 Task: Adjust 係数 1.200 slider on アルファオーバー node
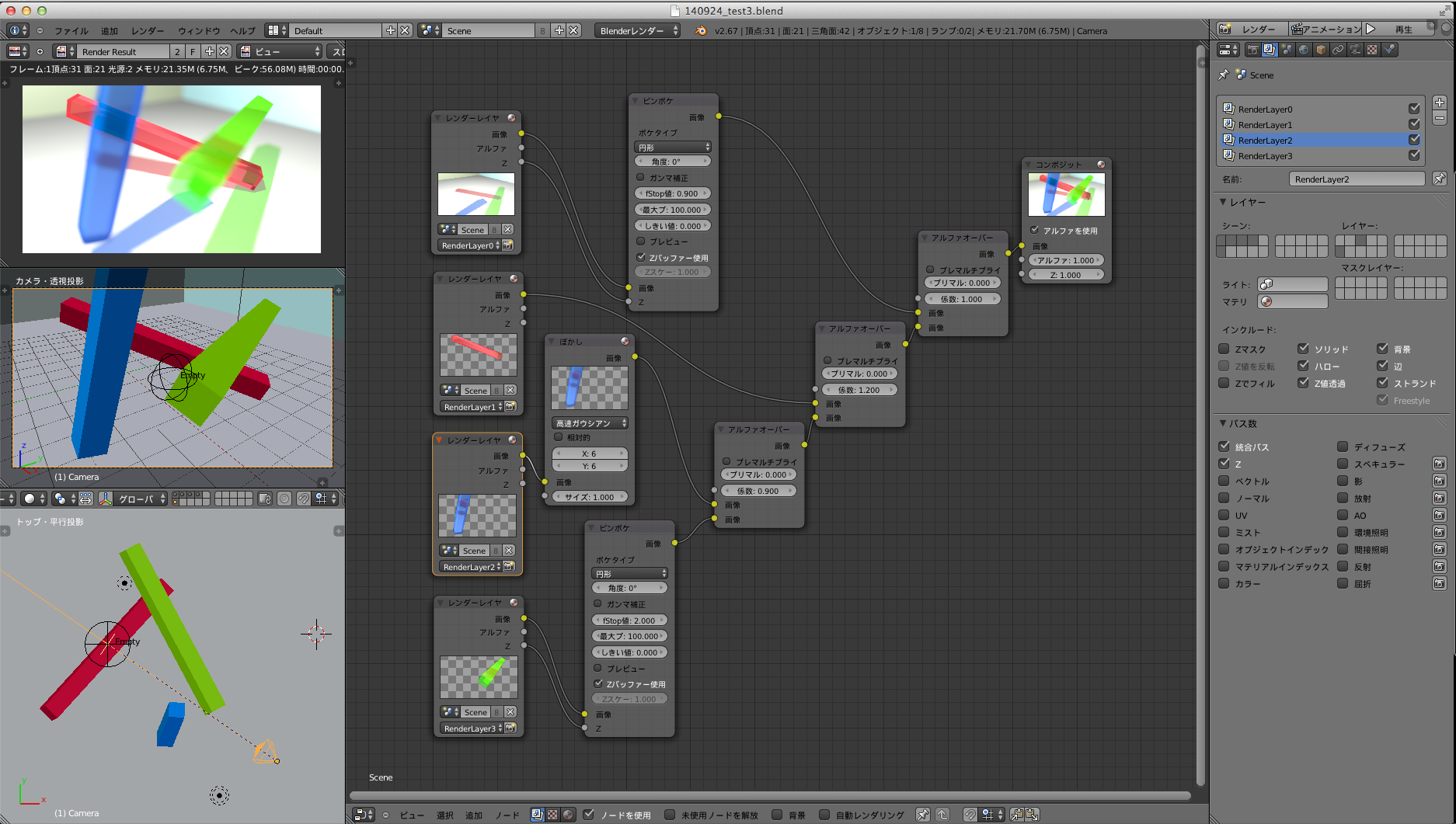tap(859, 390)
